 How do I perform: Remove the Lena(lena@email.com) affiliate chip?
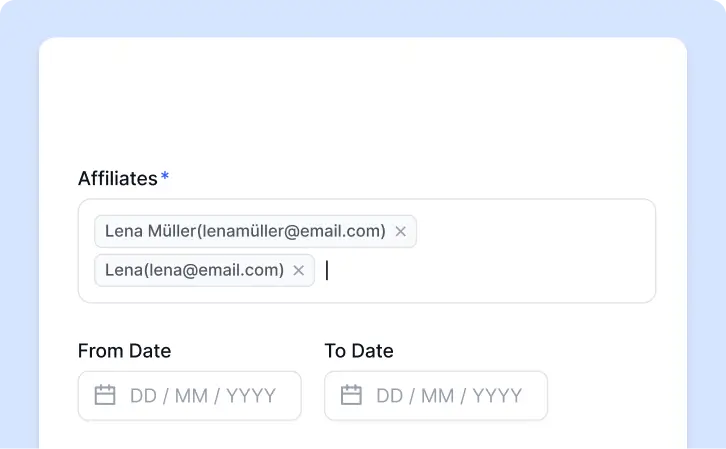(299, 270)
